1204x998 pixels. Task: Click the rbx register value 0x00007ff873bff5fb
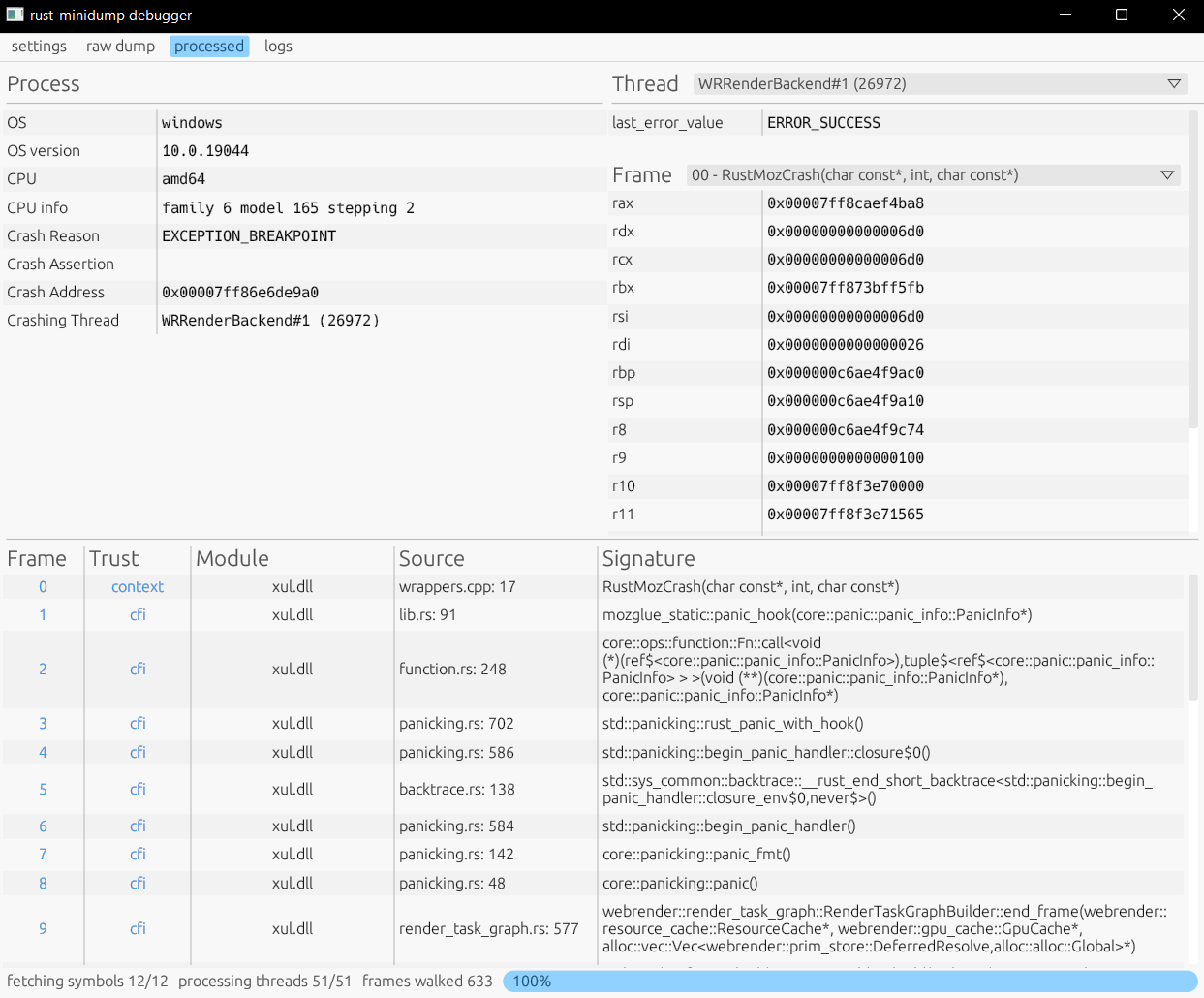846,288
